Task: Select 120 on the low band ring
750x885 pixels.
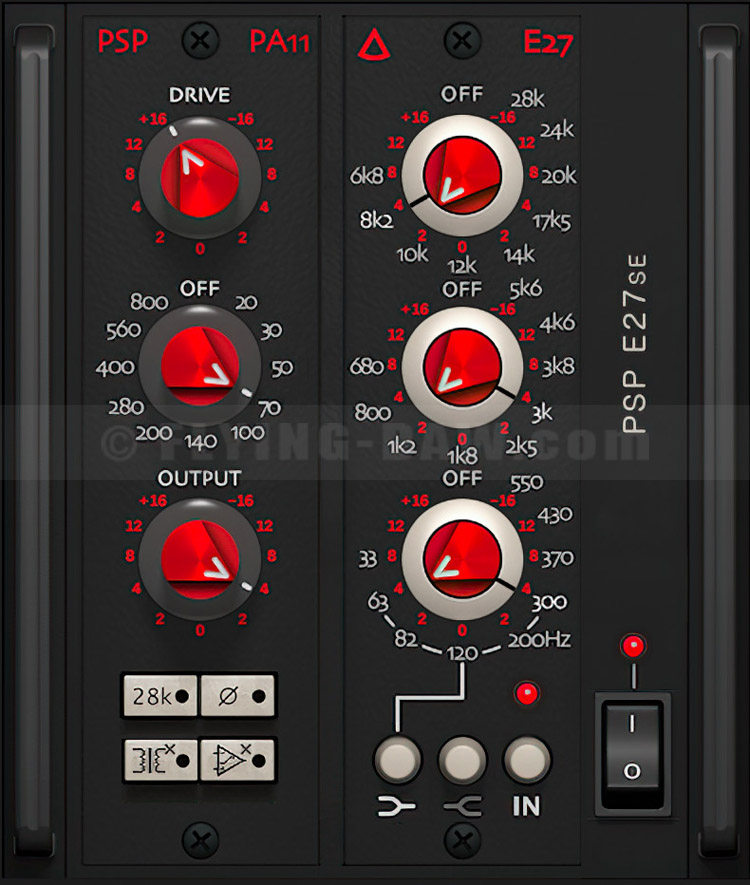Action: pos(462,653)
